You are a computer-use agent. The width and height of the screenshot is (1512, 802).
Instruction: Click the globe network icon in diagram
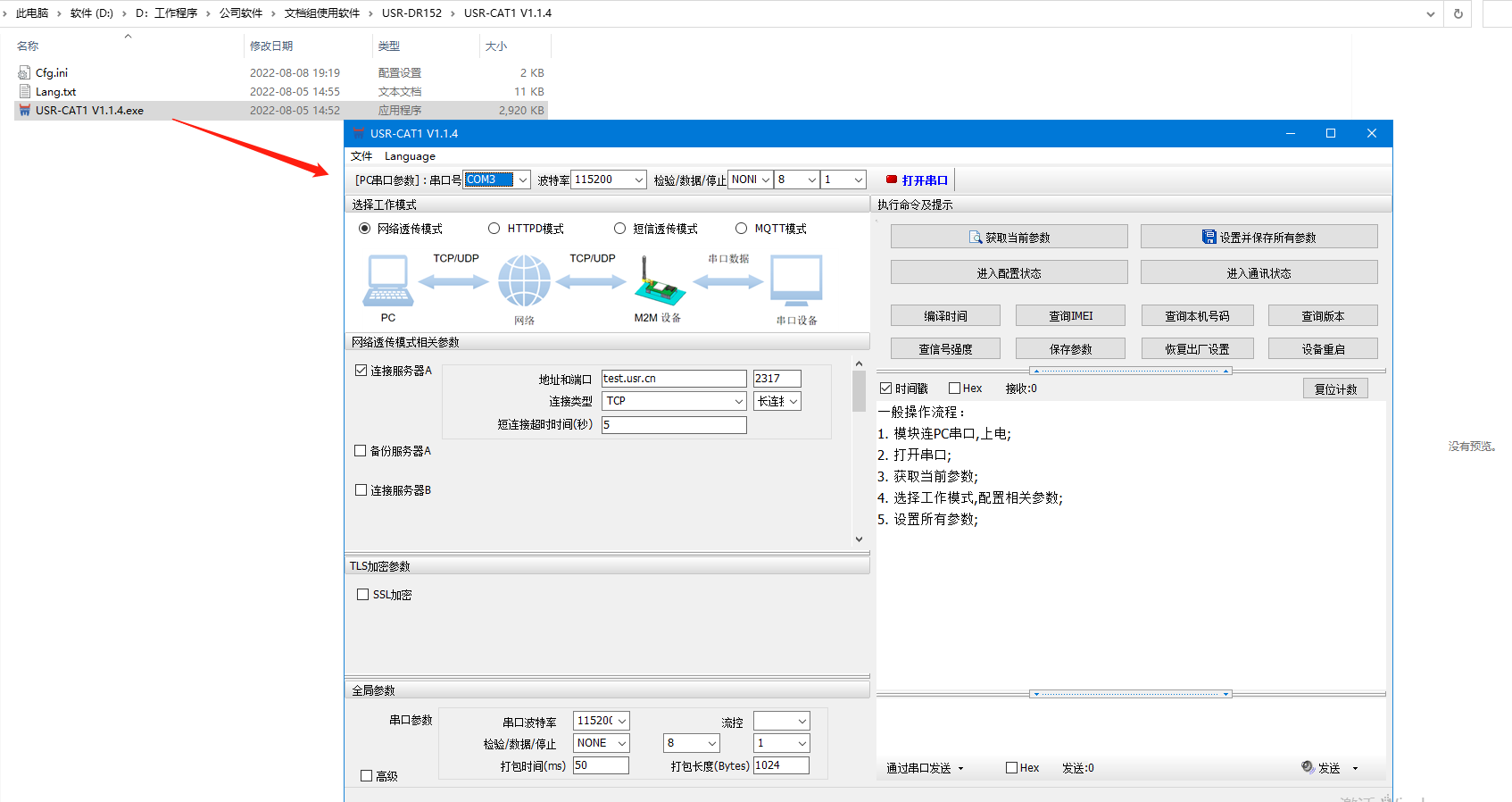click(x=524, y=281)
